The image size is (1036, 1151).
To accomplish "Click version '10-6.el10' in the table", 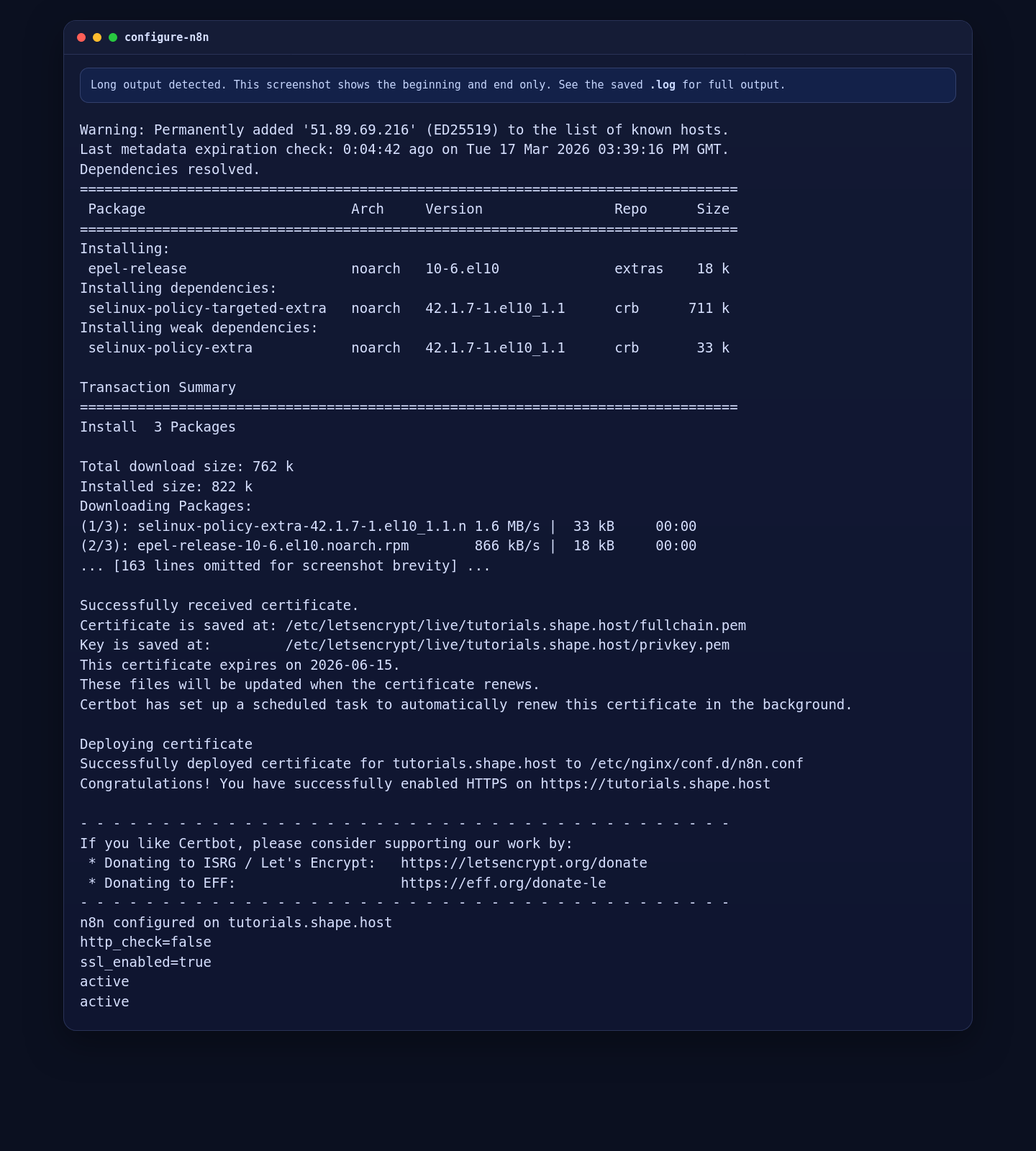I will (x=462, y=269).
